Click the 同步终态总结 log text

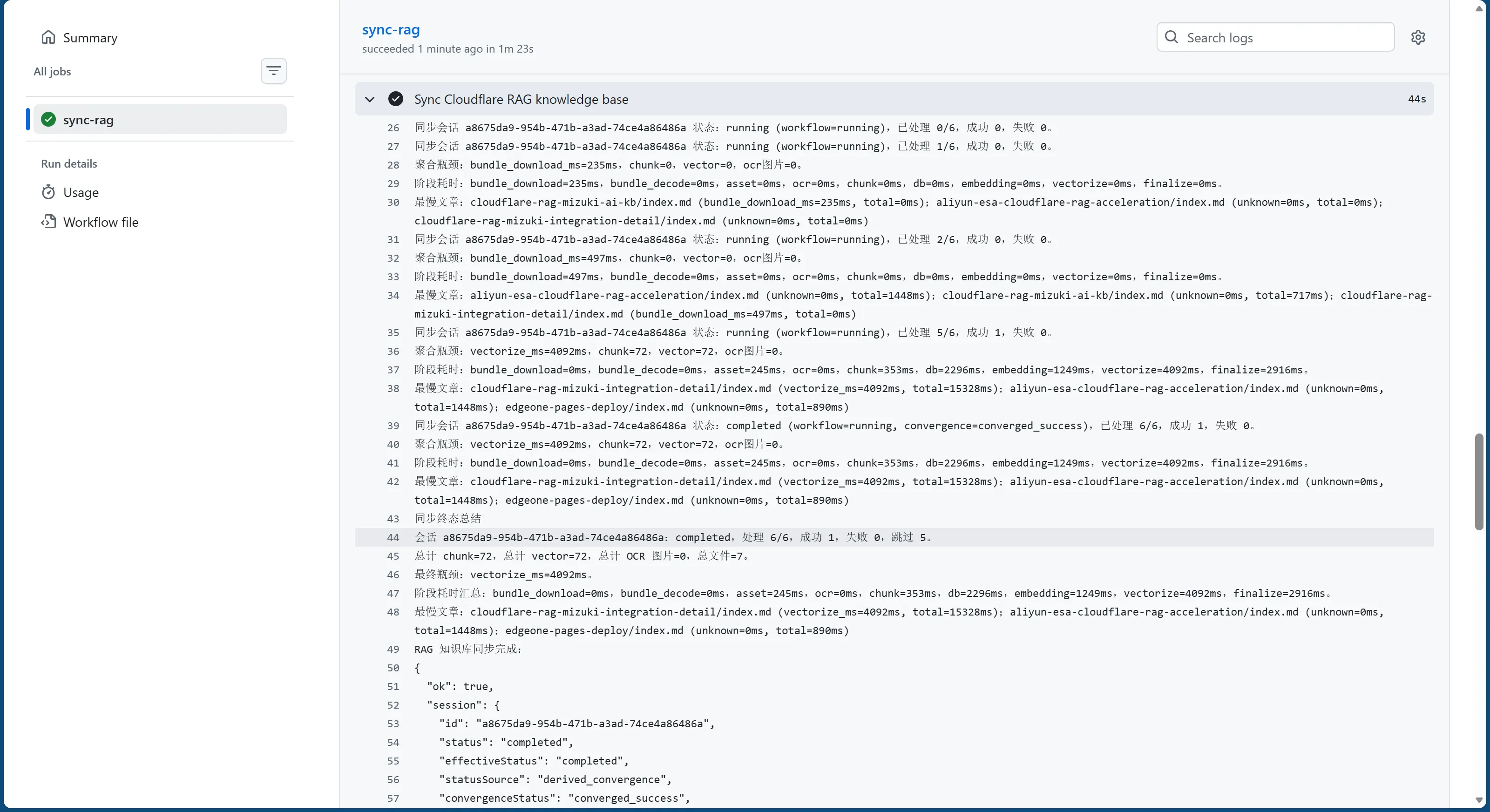point(447,519)
